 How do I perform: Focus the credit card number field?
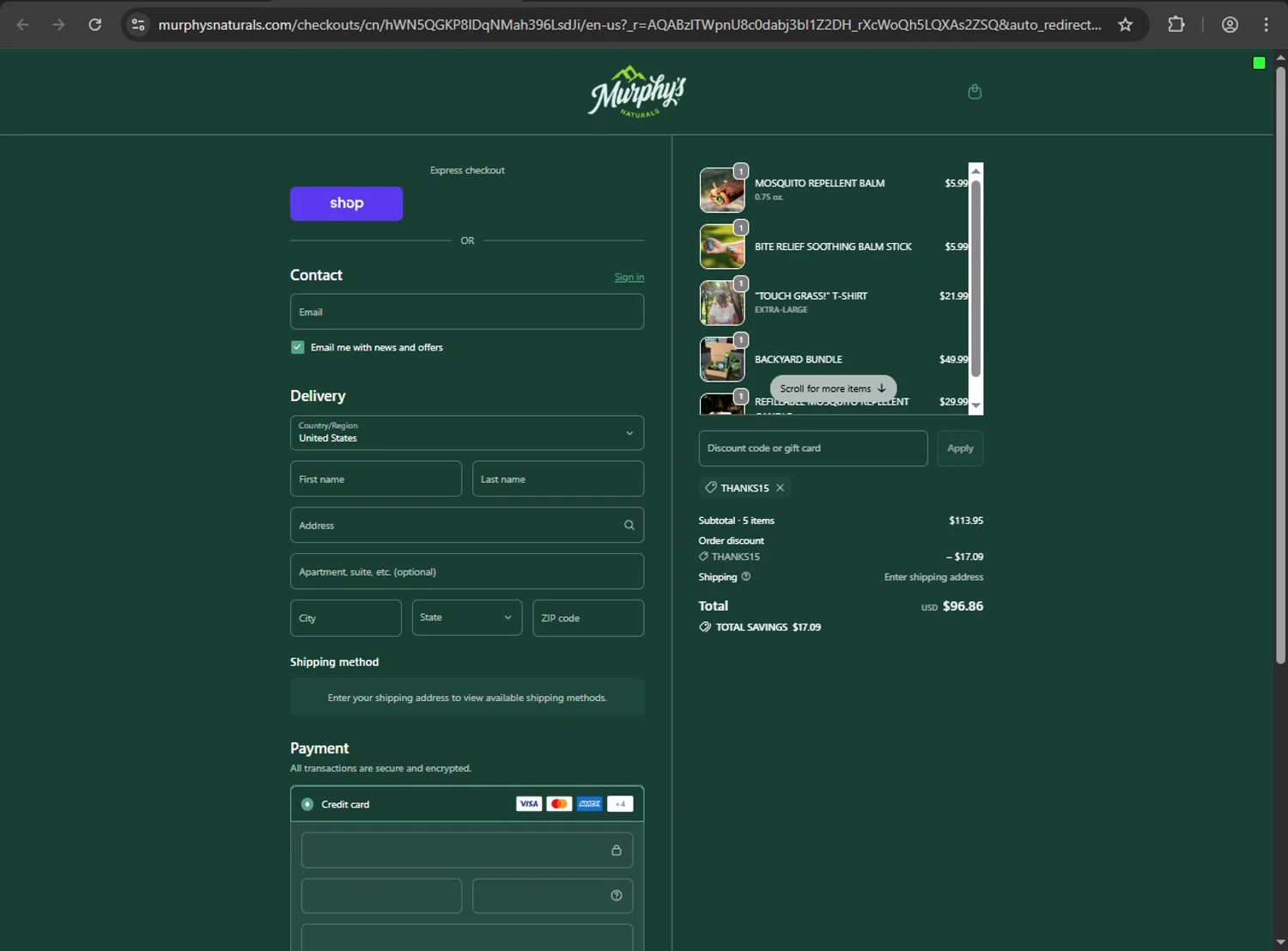tap(467, 850)
